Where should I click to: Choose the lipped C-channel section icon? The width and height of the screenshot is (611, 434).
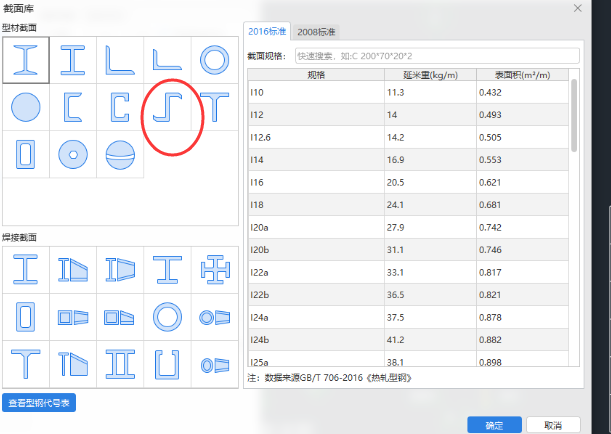pyautogui.click(x=120, y=107)
